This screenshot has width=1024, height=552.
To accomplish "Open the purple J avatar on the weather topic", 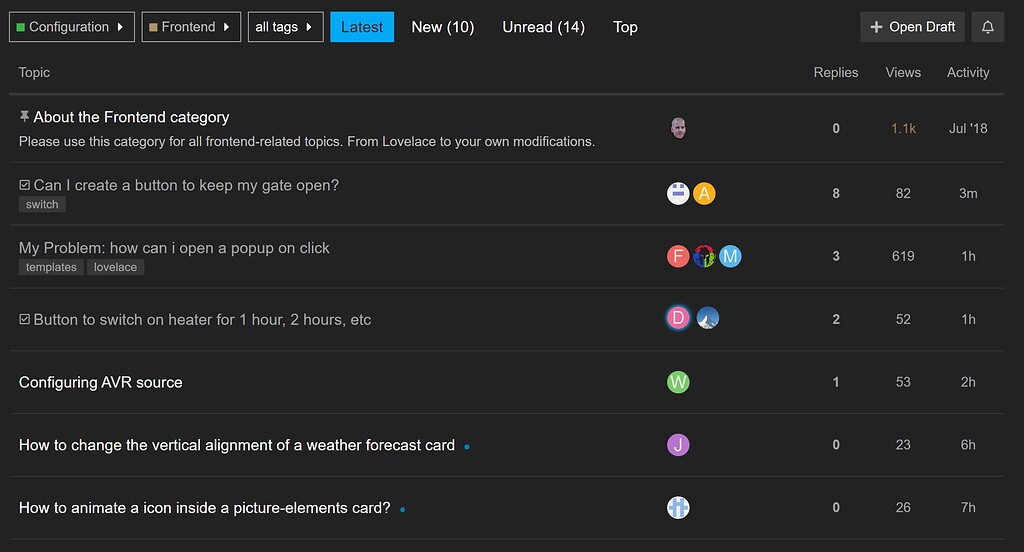I will (678, 445).
